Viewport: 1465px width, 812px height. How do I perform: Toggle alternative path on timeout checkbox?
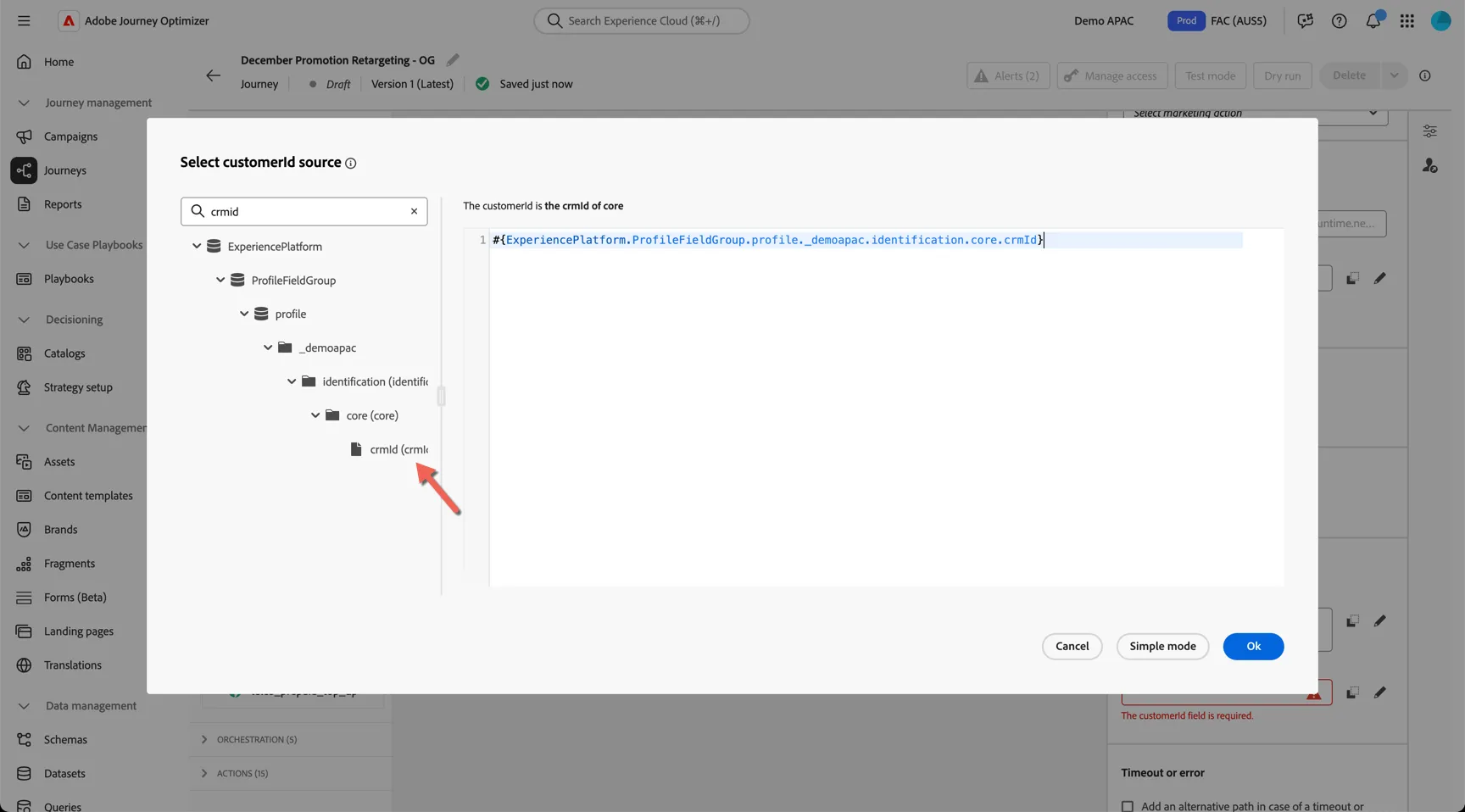(x=1128, y=806)
